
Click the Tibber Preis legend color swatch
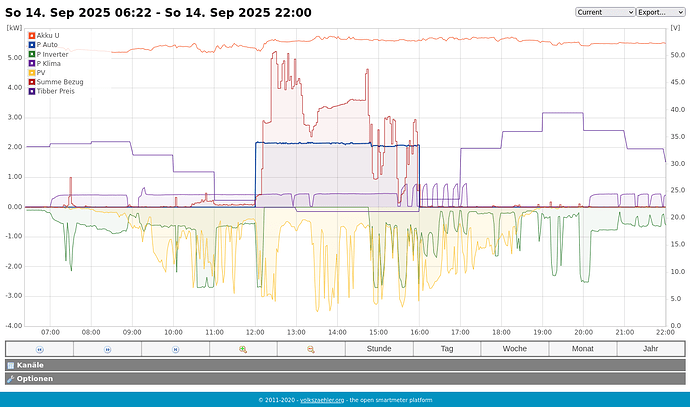(32, 92)
